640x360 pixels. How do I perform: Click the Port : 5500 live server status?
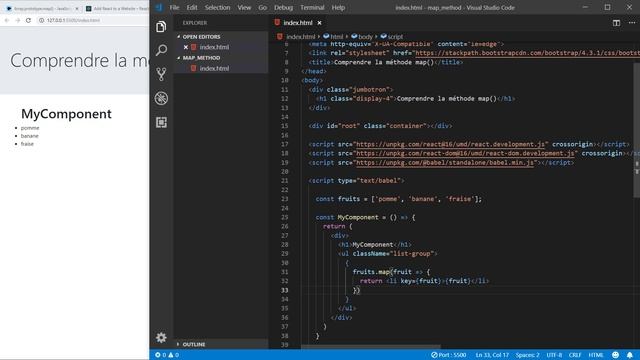pos(449,355)
